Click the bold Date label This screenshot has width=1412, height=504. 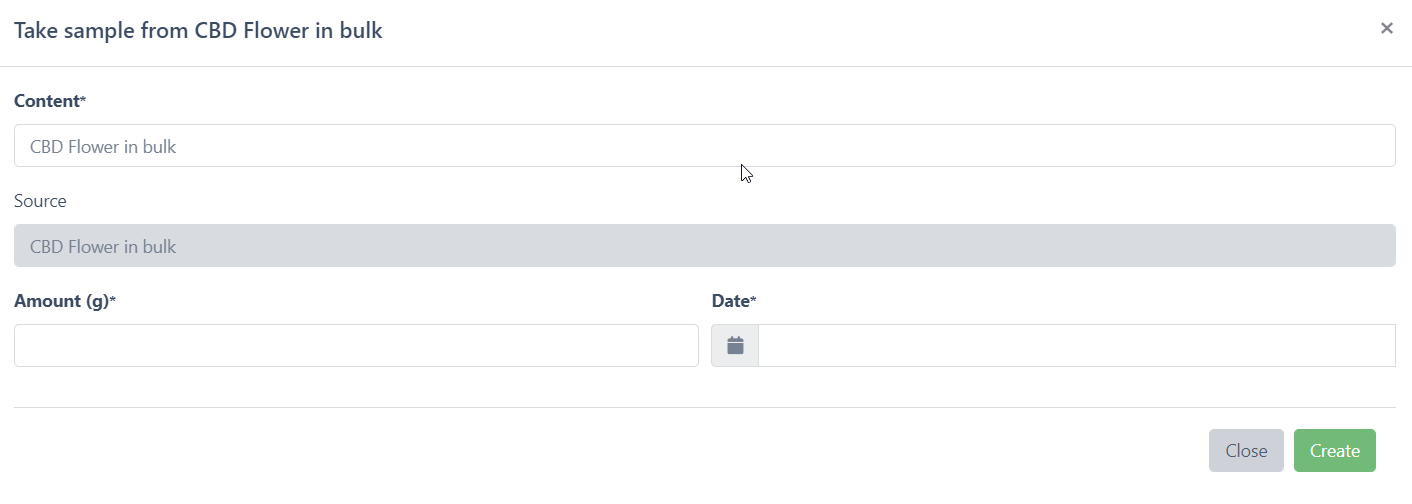pyautogui.click(x=730, y=301)
